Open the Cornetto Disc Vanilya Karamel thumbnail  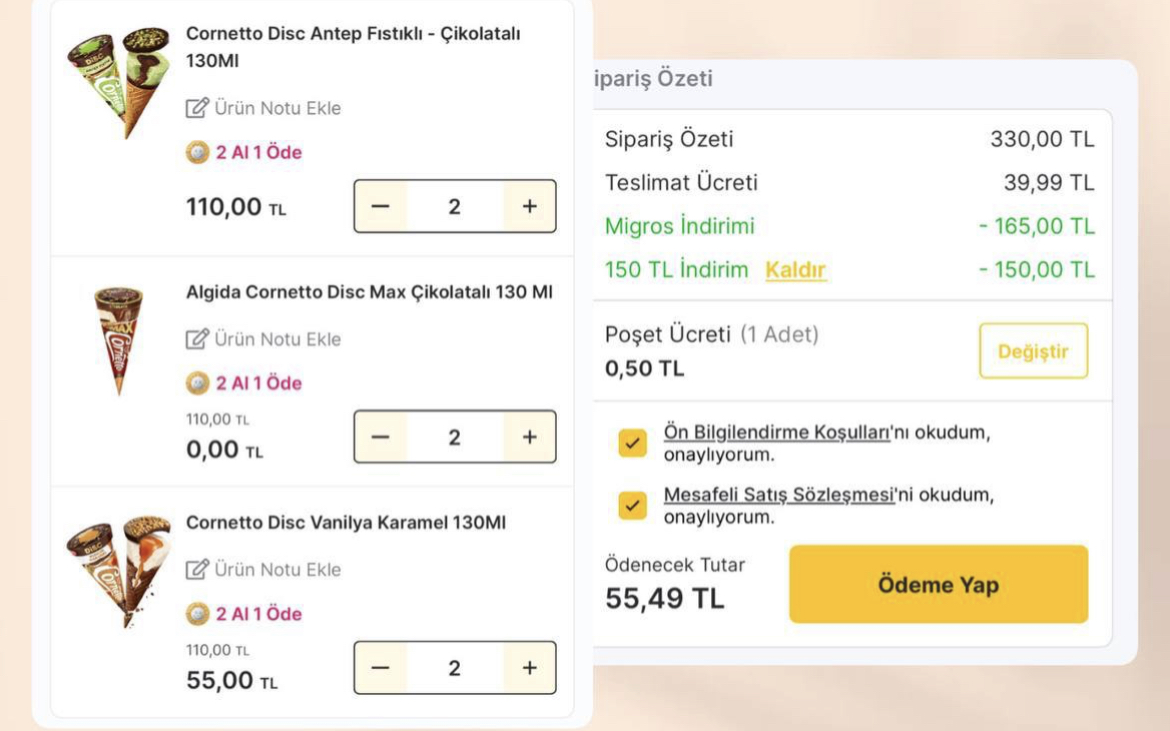[118, 571]
